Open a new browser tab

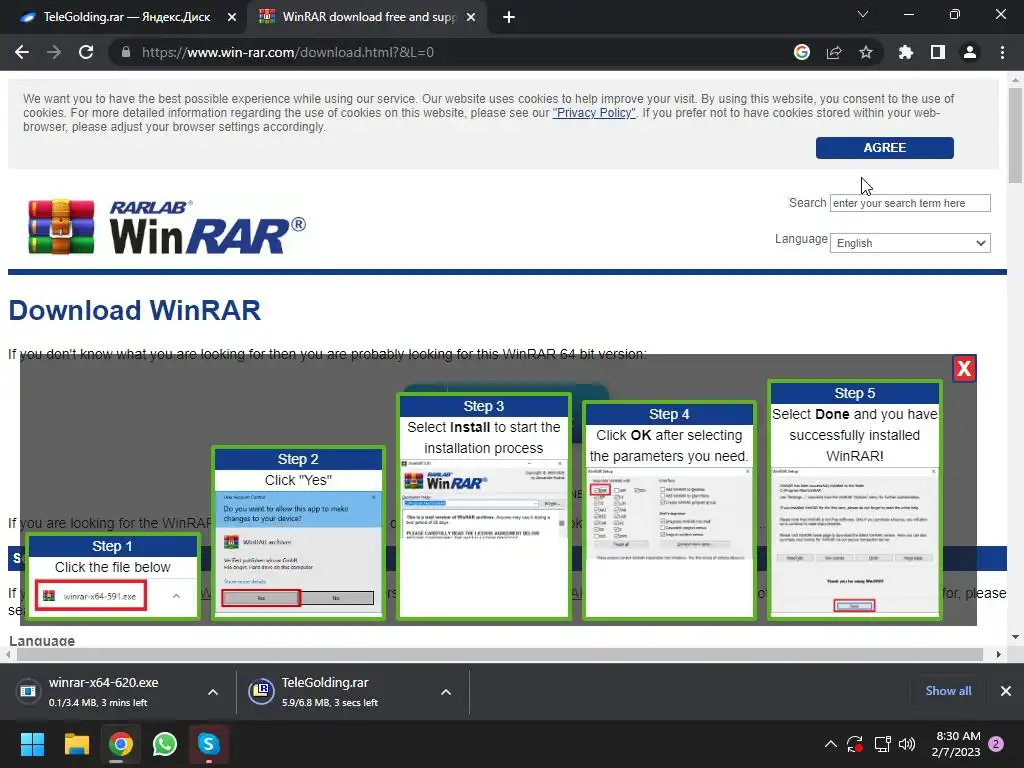(x=509, y=18)
